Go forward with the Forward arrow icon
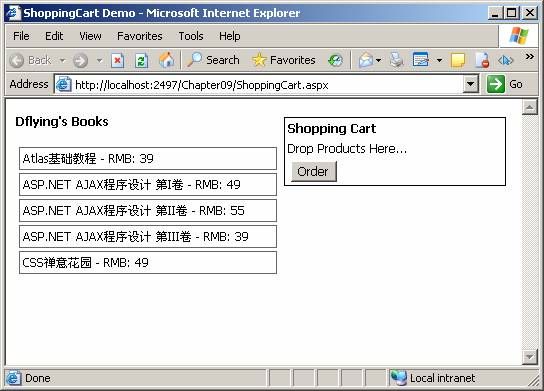The width and height of the screenshot is (544, 391). (80, 61)
